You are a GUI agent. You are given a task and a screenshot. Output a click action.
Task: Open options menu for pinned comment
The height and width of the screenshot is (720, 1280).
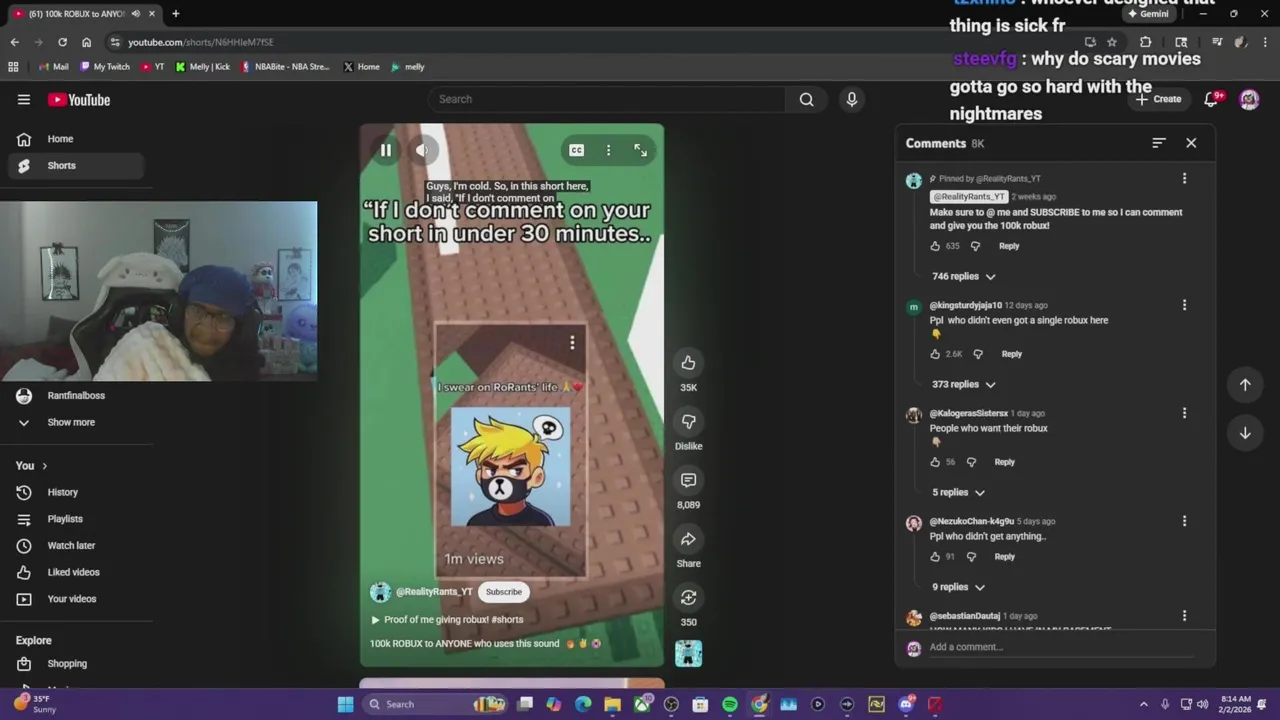pyautogui.click(x=1184, y=178)
